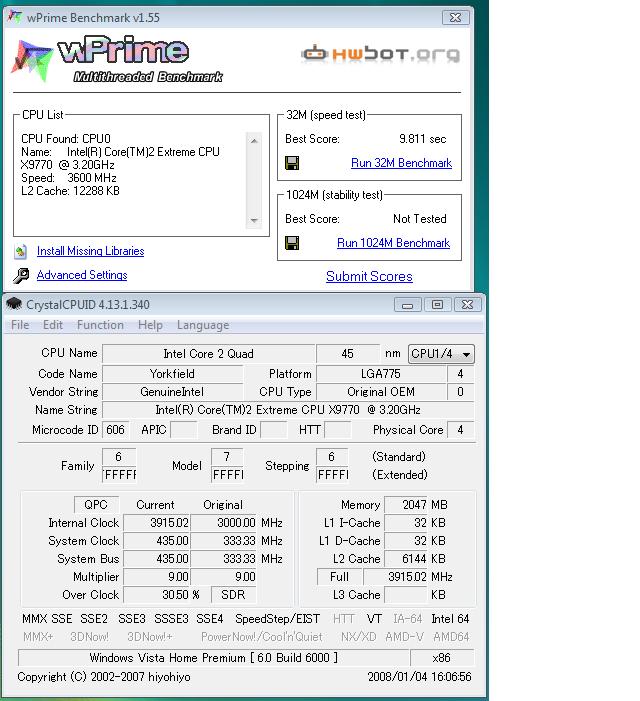The height and width of the screenshot is (701, 640).
Task: Open the Function menu in CrystalCPUID
Action: (100, 325)
